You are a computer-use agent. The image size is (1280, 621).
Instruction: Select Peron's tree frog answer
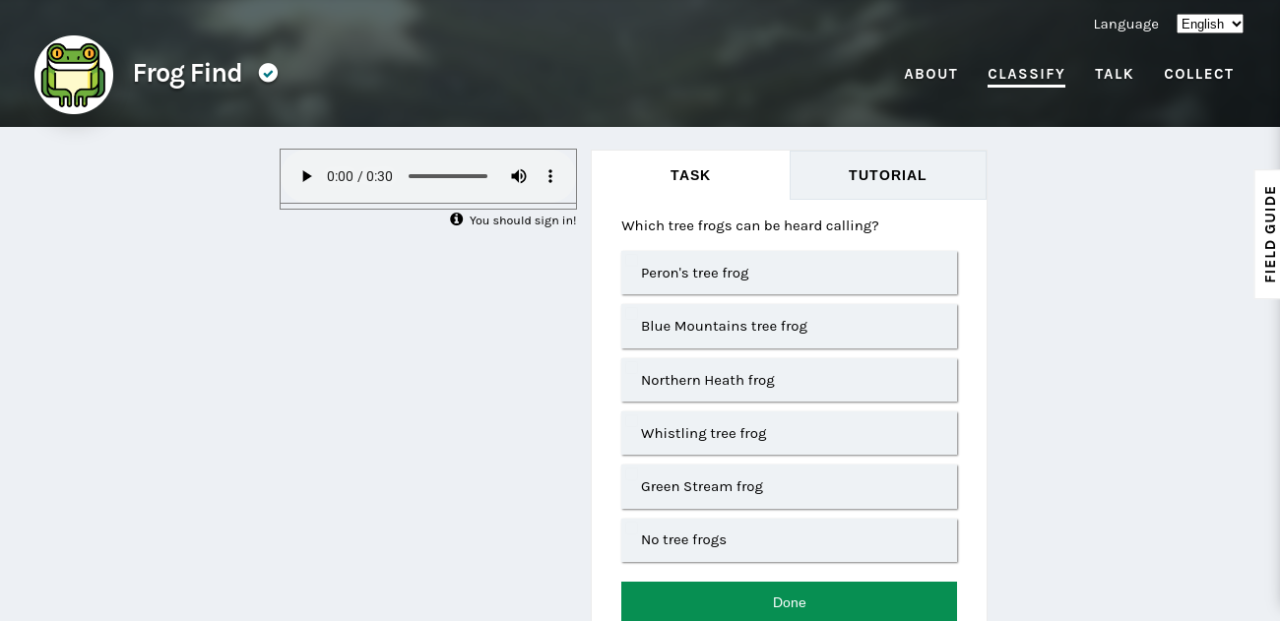(x=788, y=273)
